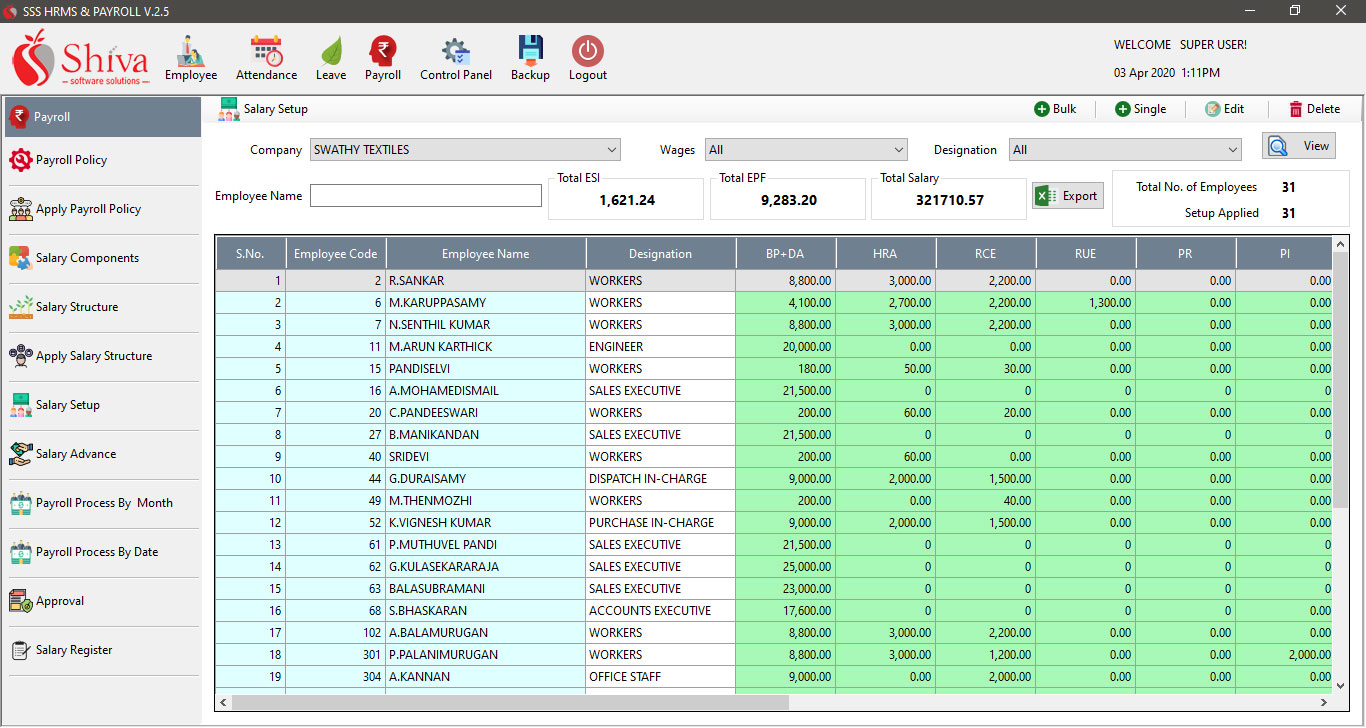Click in the Employee Name input field
The width and height of the screenshot is (1366, 728).
(x=426, y=195)
